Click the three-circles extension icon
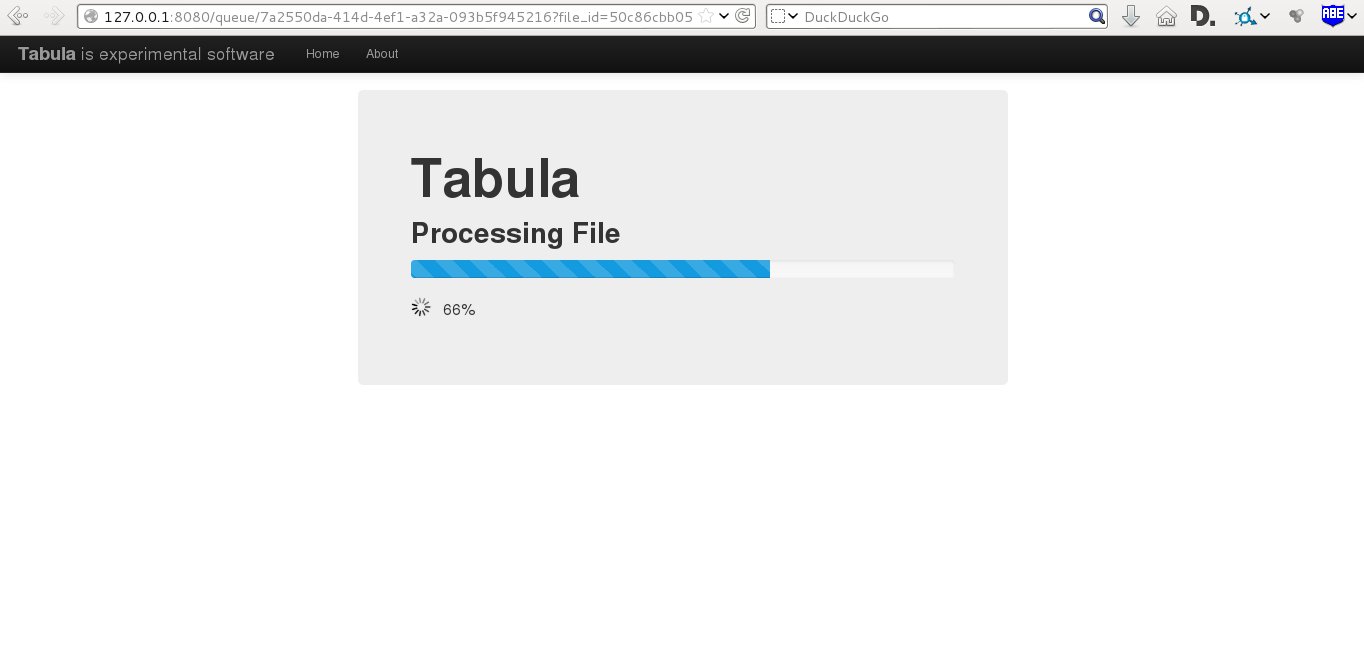 (1297, 16)
